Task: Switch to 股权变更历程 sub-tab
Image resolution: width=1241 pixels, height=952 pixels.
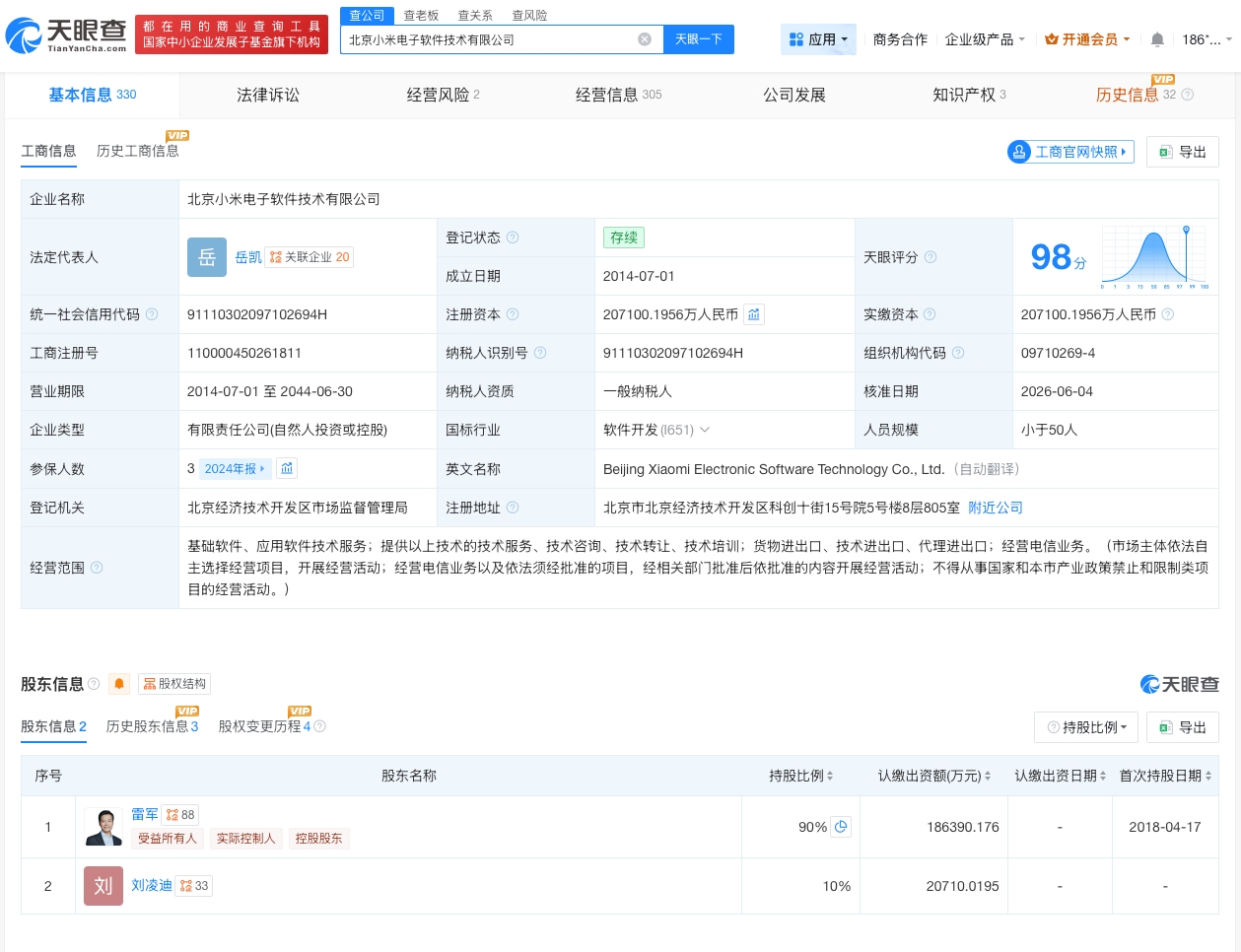Action: pyautogui.click(x=264, y=726)
